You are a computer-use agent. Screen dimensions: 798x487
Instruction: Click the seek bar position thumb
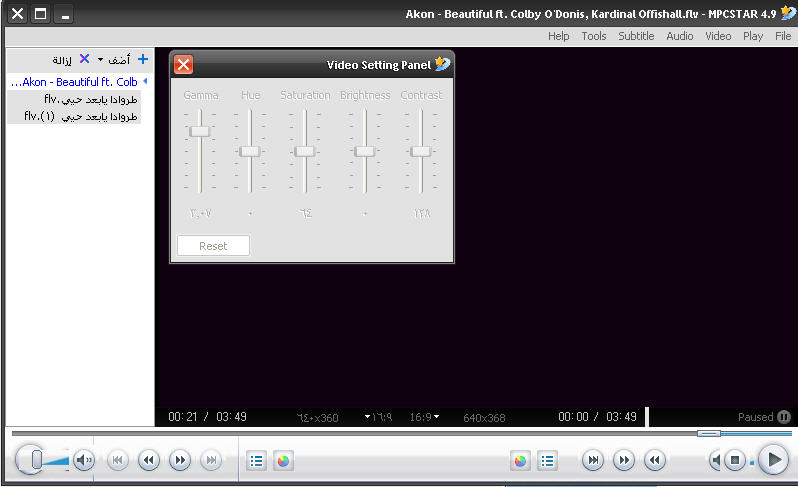709,433
